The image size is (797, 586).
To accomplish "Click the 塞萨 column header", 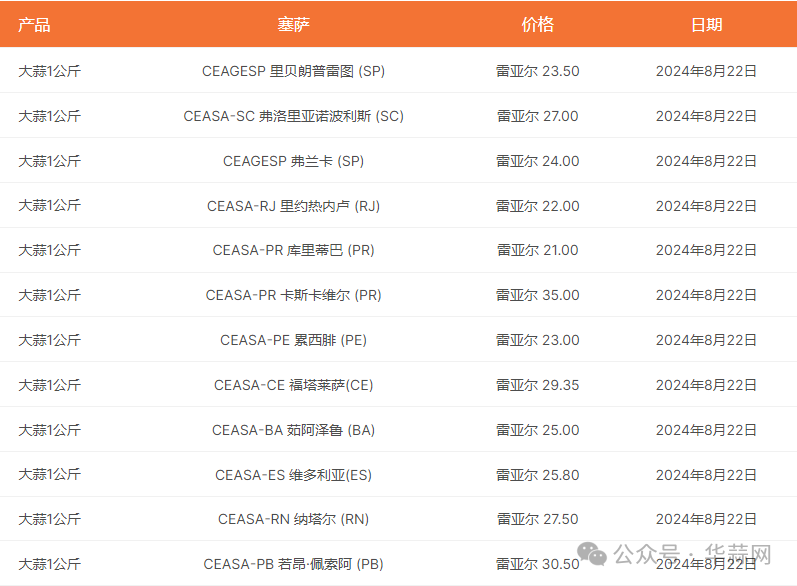I will pos(293,25).
